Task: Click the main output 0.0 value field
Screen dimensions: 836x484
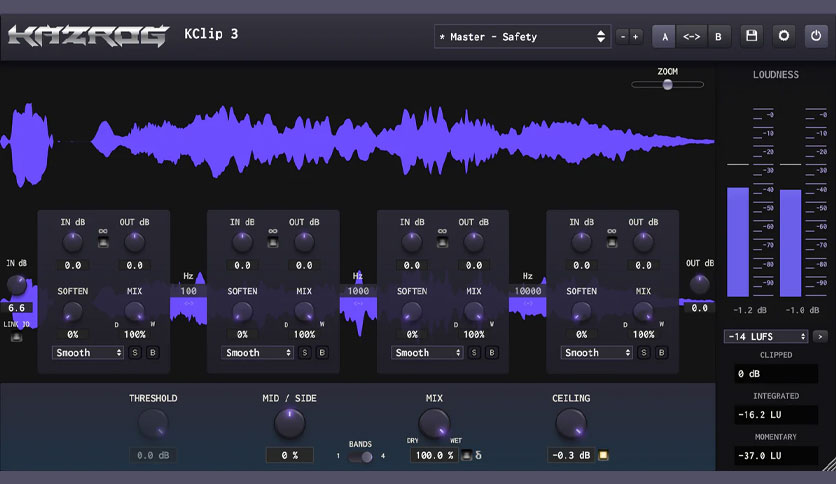Action: click(x=699, y=308)
